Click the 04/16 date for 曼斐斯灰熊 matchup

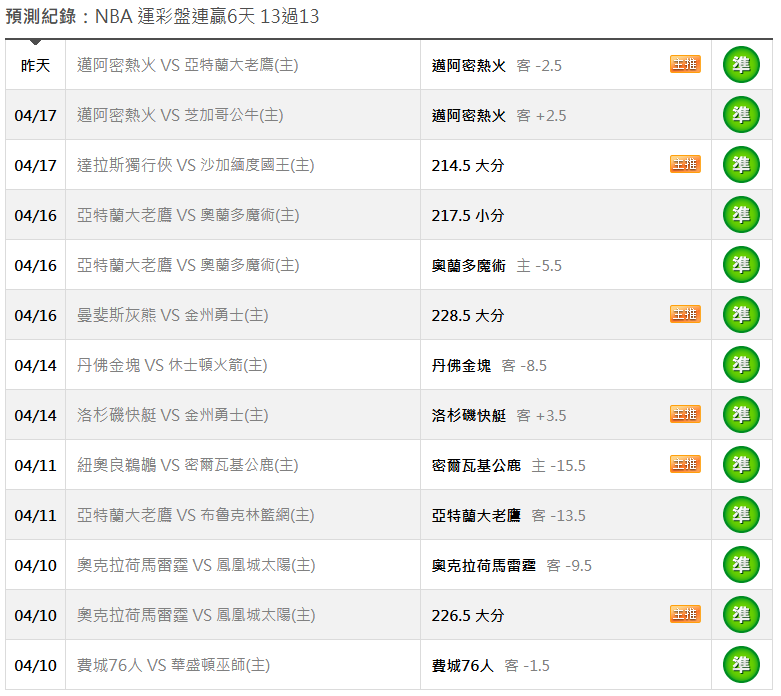click(35, 315)
